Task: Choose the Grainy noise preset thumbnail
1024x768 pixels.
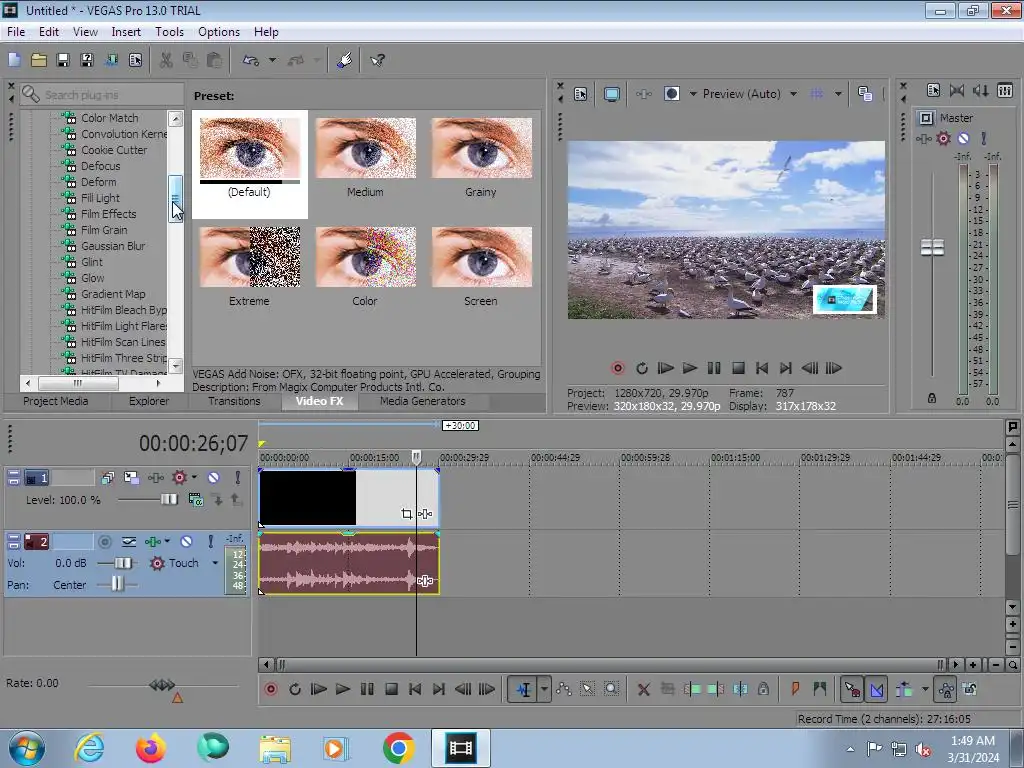Action: coord(481,148)
